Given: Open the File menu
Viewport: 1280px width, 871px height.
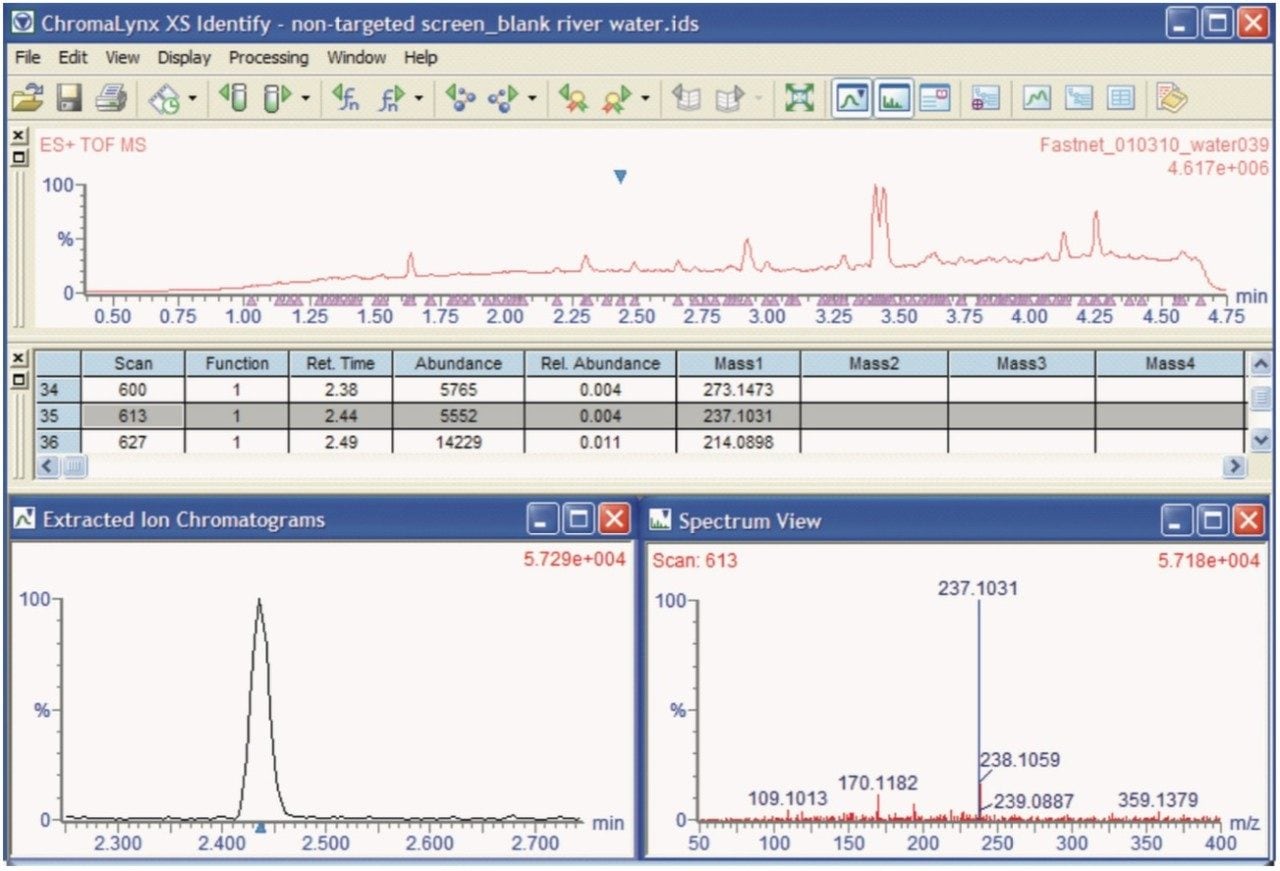Looking at the screenshot, I should point(28,58).
